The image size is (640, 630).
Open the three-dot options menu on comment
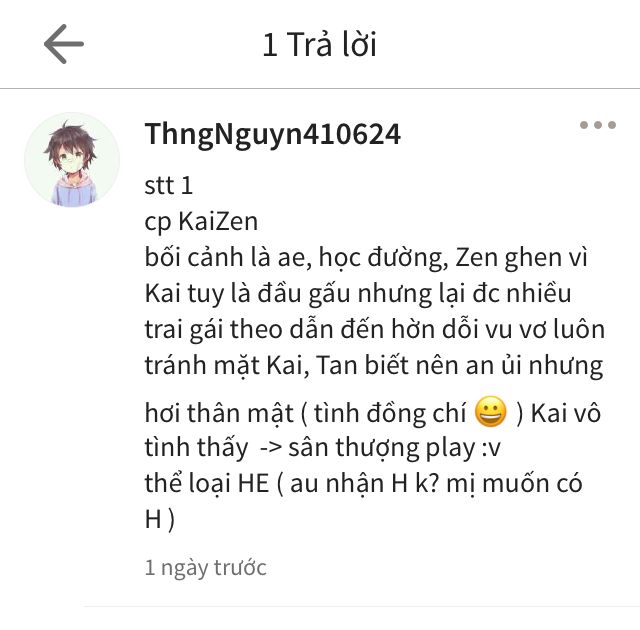[x=598, y=125]
